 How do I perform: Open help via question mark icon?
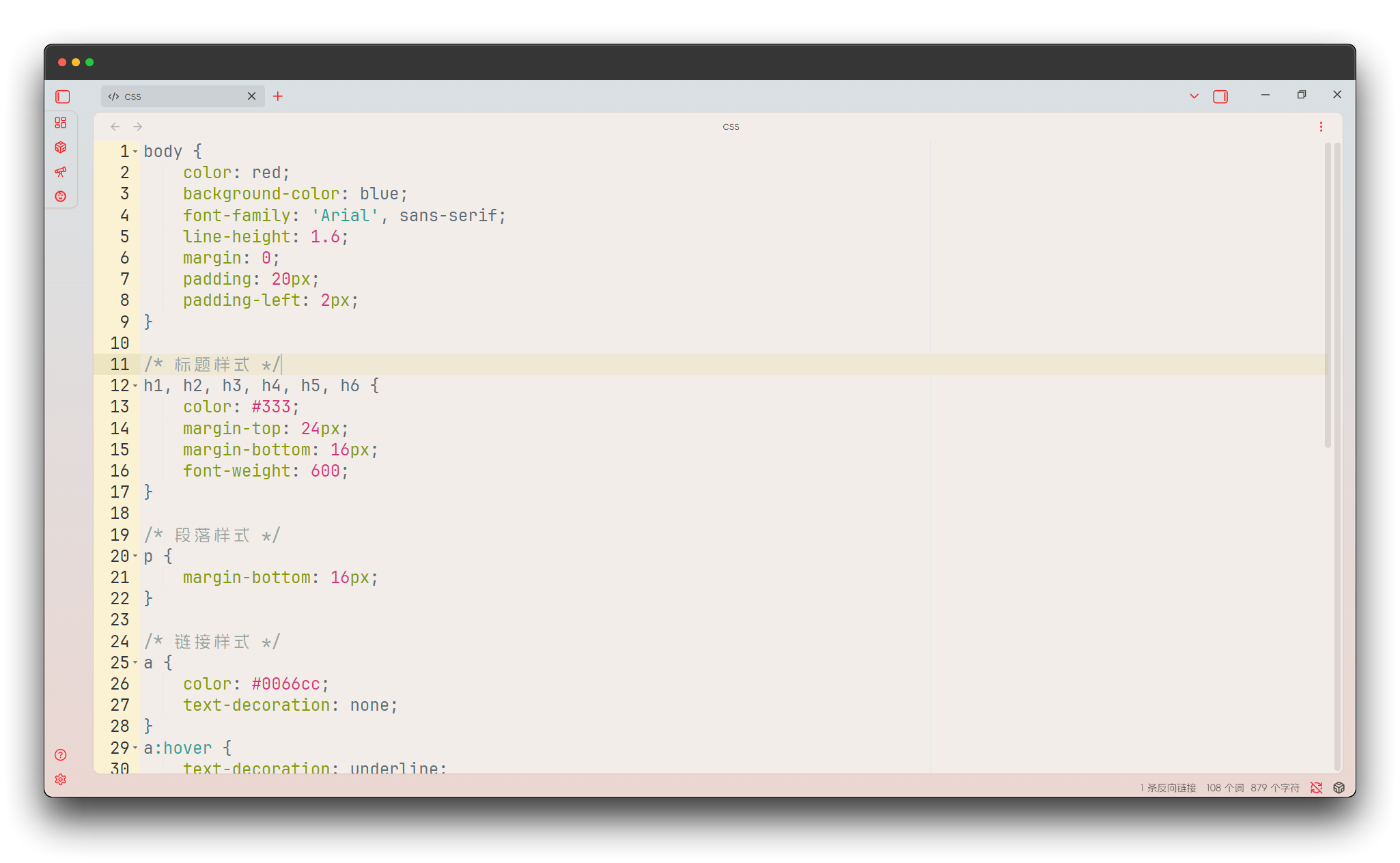pos(61,754)
